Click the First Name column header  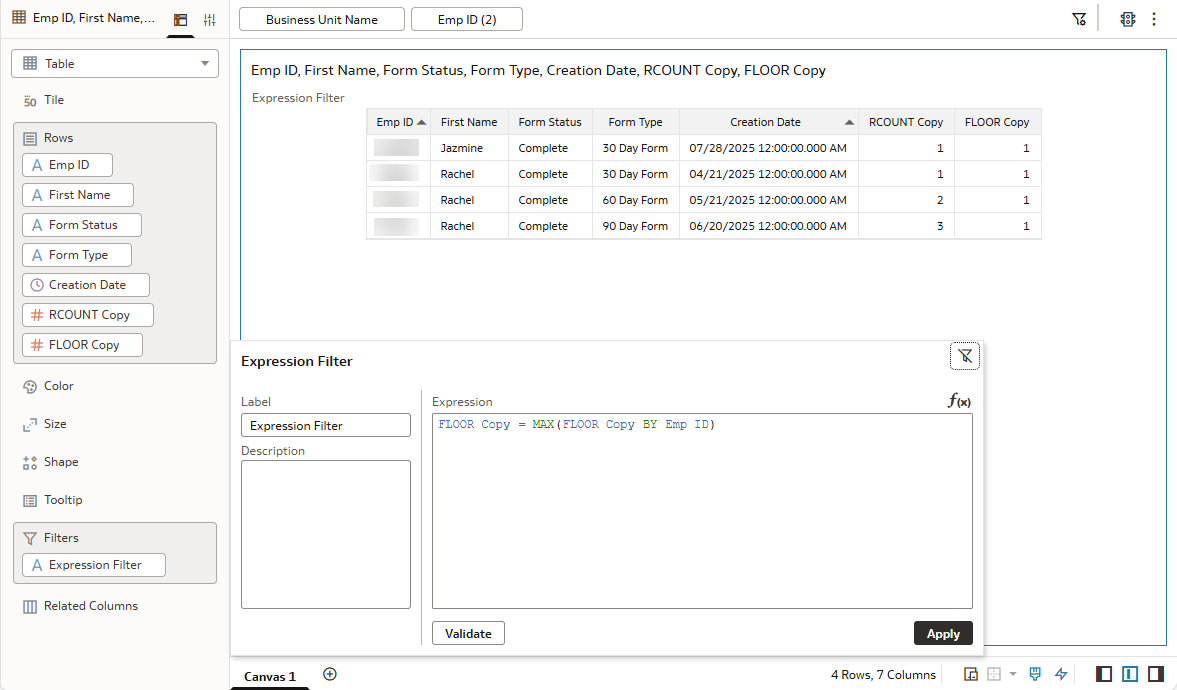point(469,122)
